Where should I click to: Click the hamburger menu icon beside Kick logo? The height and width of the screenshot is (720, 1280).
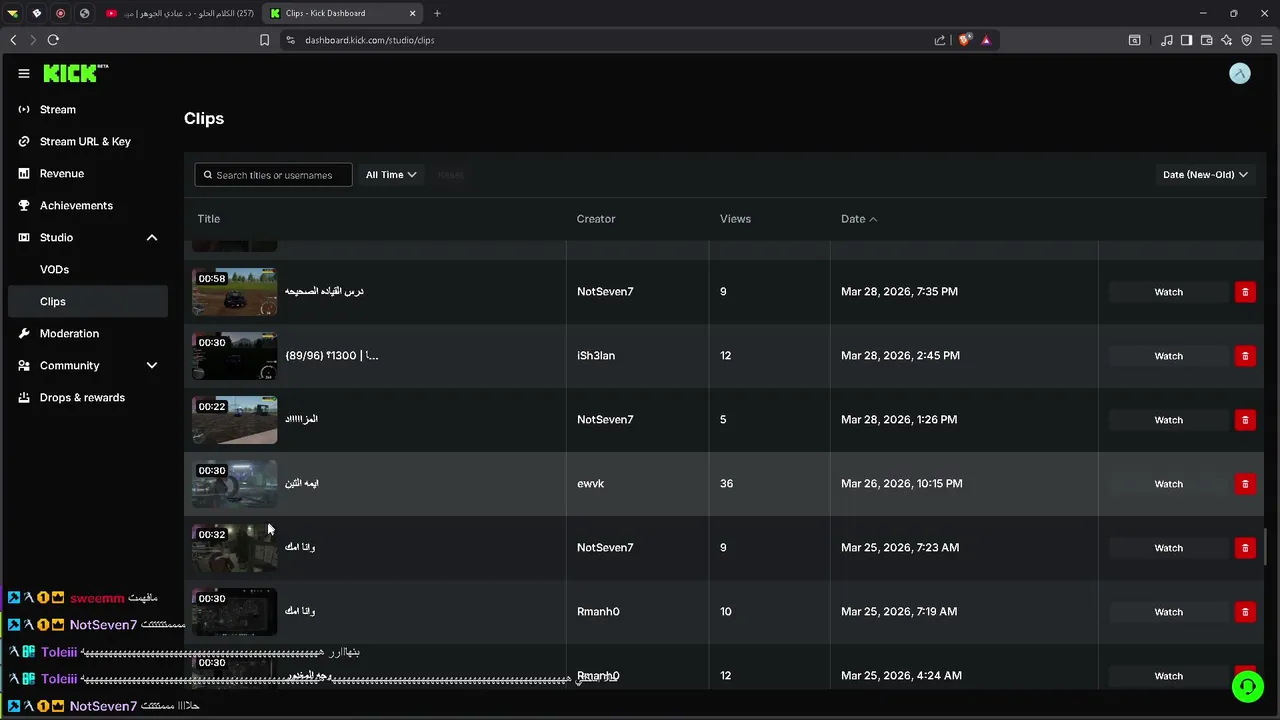coord(24,74)
